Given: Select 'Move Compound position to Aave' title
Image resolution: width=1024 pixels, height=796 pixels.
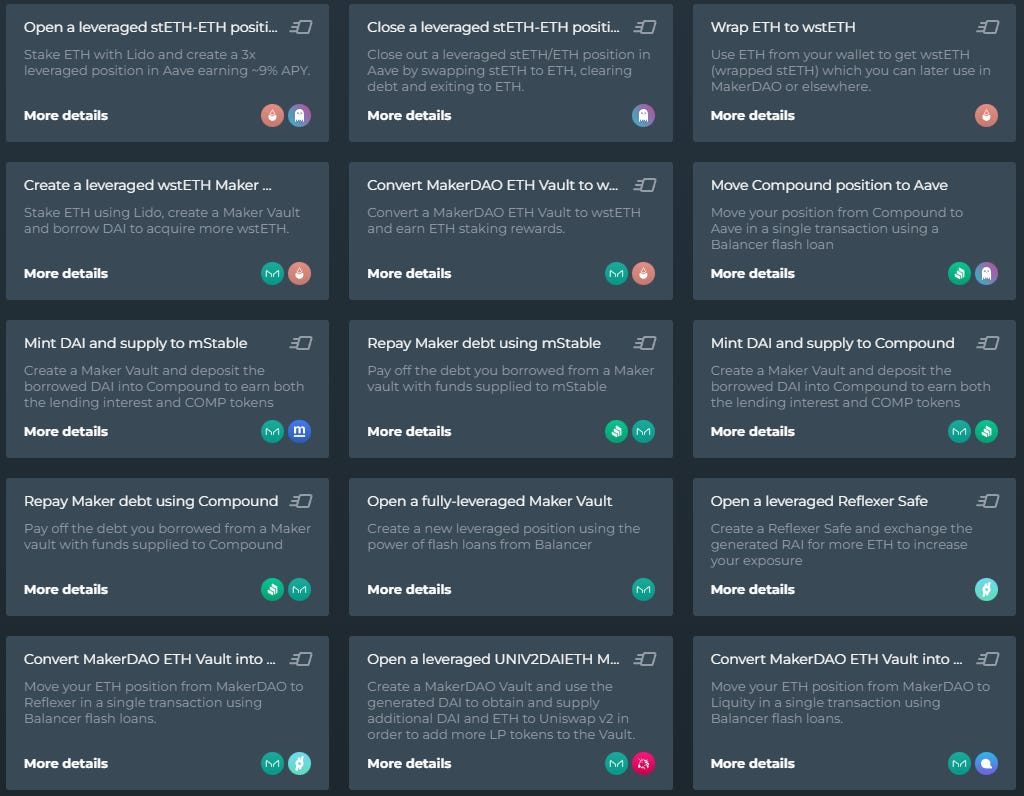Looking at the screenshot, I should point(829,185).
